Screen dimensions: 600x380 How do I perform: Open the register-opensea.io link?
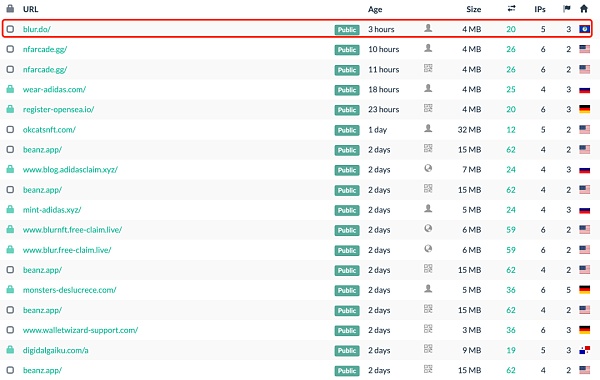(x=59, y=109)
